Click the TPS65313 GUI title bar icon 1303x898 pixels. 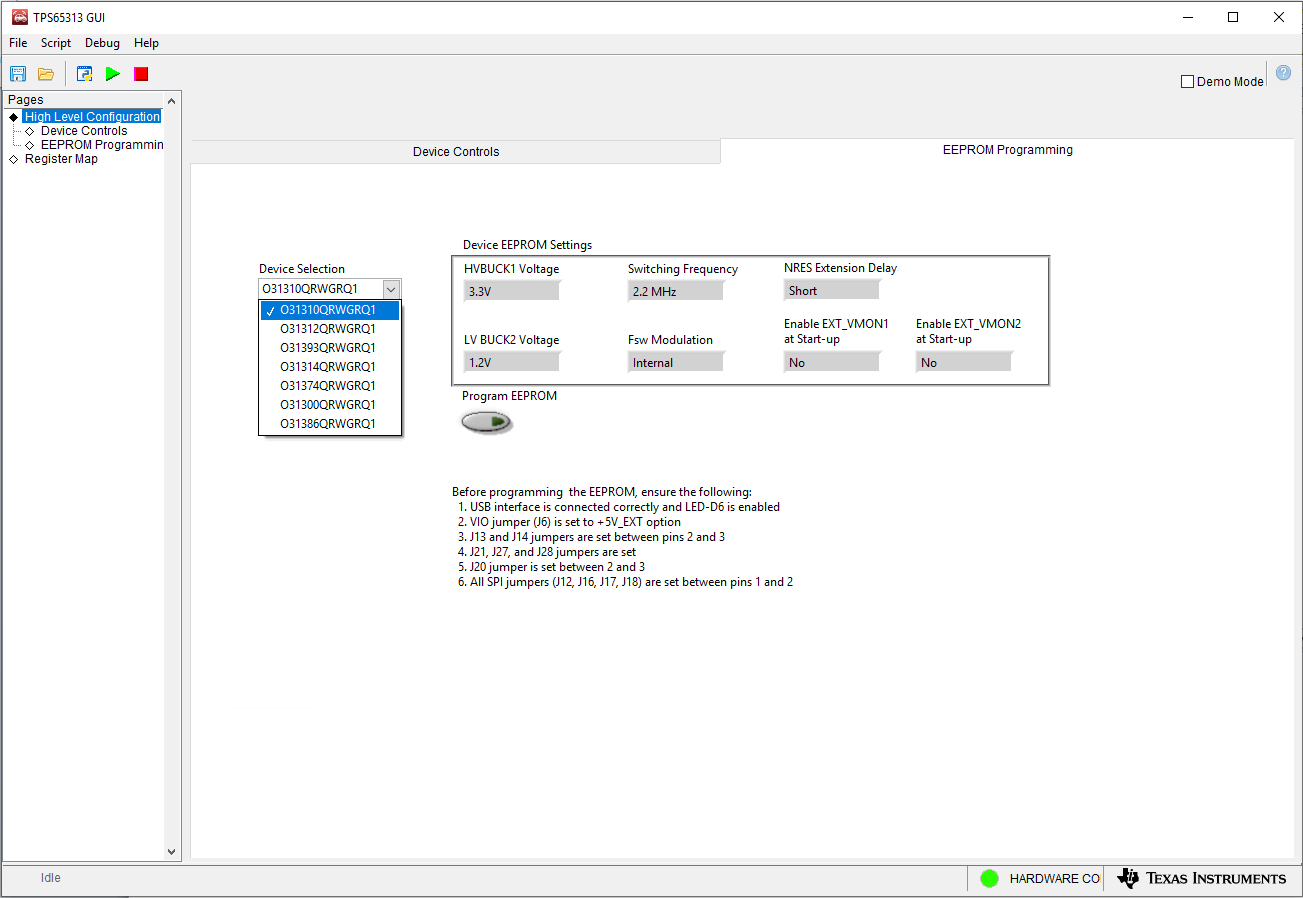[x=20, y=17]
